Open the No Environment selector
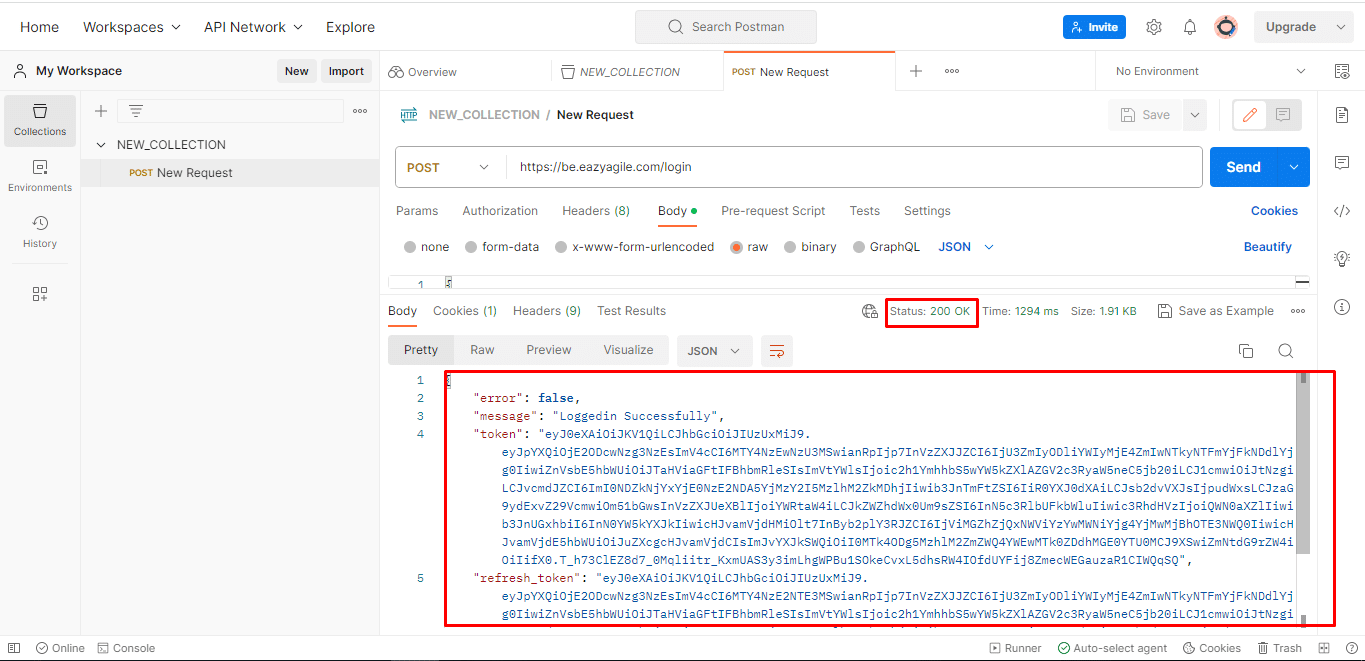Image resolution: width=1365 pixels, height=661 pixels. (1210, 71)
